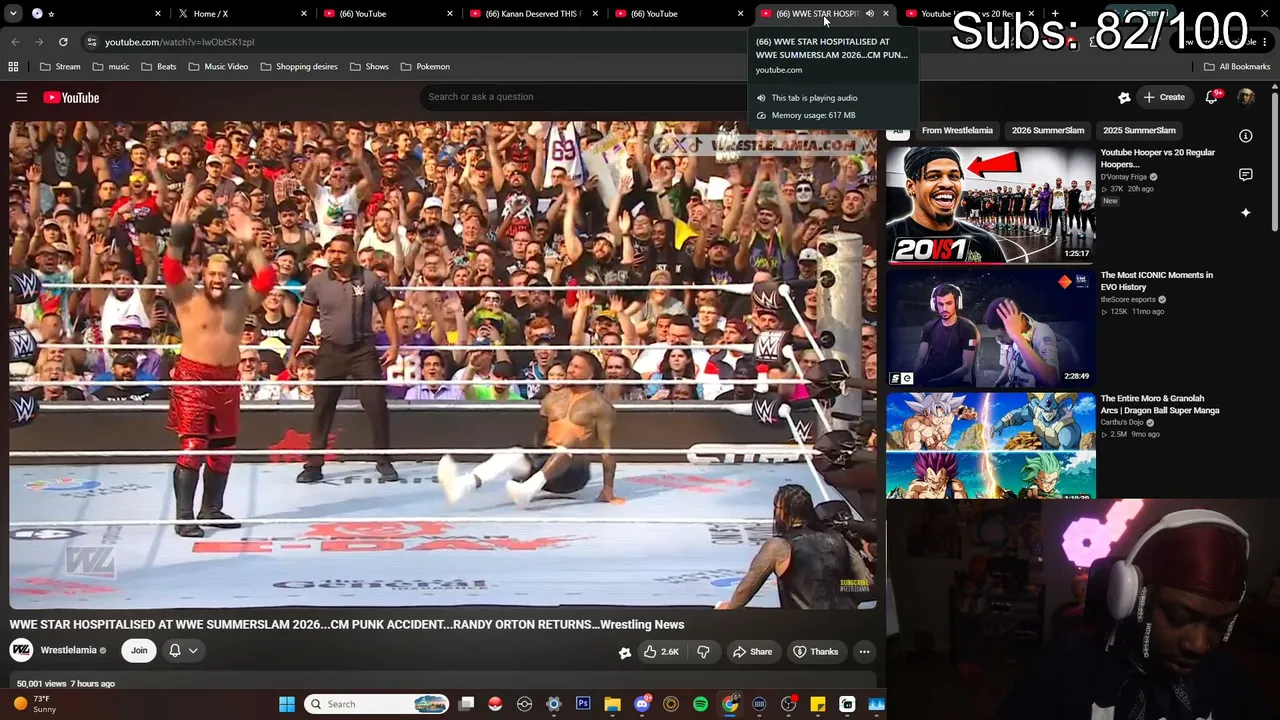1280x720 pixels.
Task: Open the sparkle icon beside the Create button
Action: coord(1124,97)
